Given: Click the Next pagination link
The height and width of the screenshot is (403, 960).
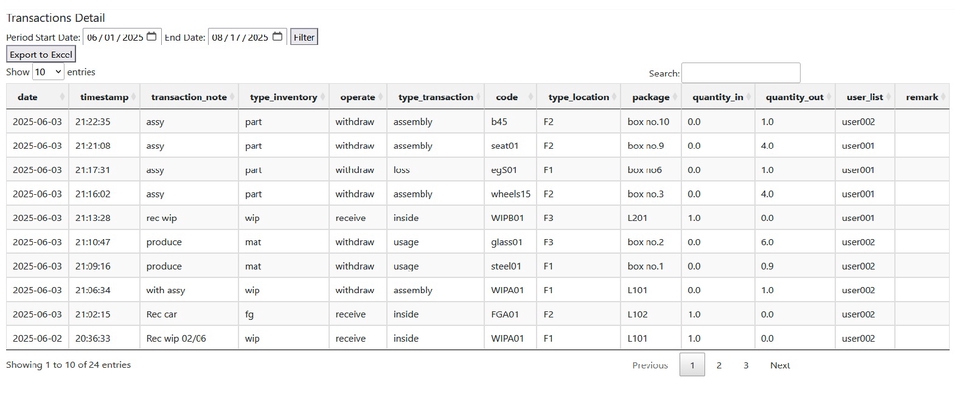Looking at the screenshot, I should click(780, 365).
